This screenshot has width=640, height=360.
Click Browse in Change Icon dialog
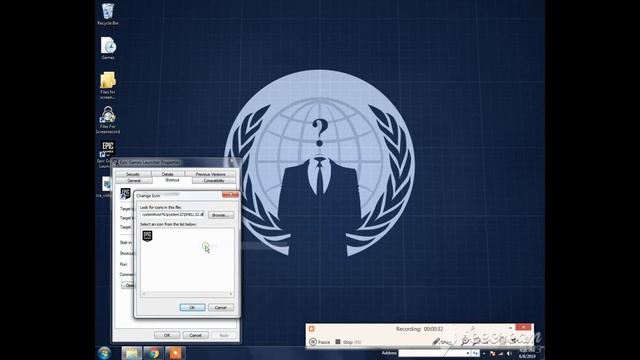pos(220,215)
